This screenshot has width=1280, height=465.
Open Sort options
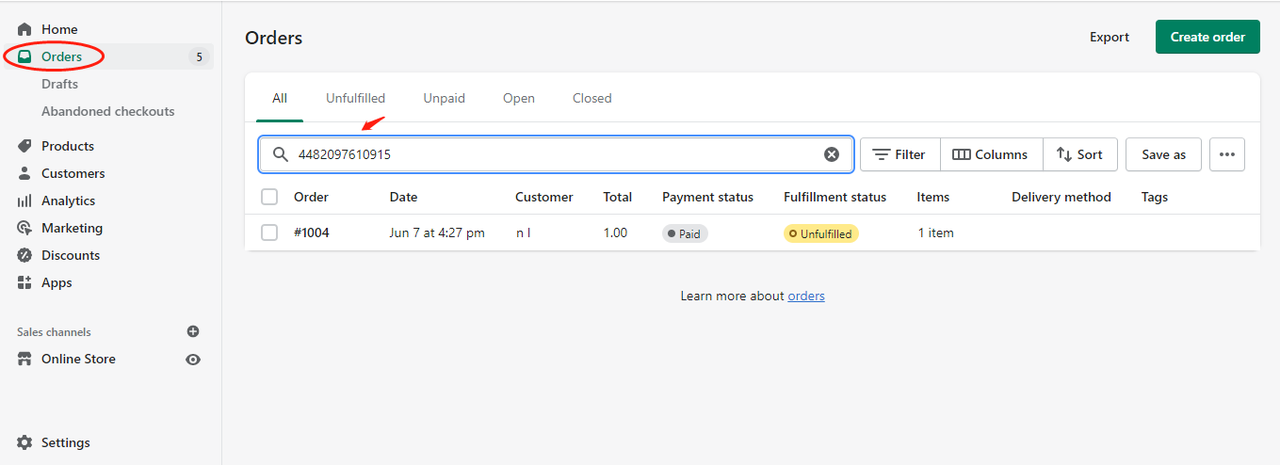[1080, 155]
